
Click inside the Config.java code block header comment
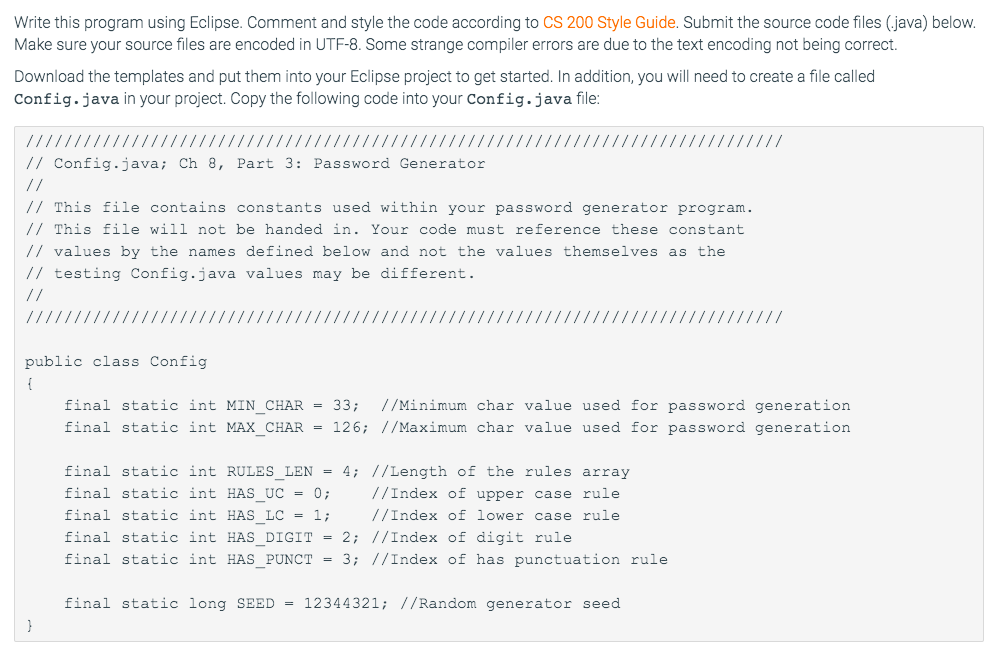pos(404,229)
